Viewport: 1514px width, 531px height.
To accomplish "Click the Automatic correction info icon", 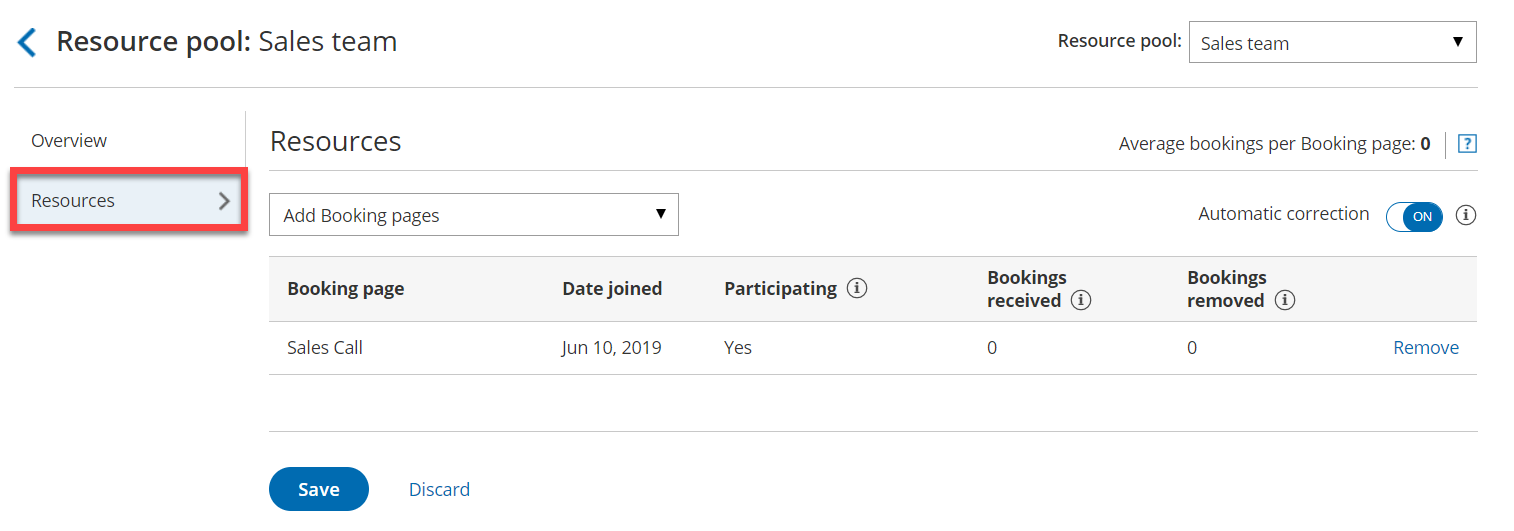I will click(1466, 215).
